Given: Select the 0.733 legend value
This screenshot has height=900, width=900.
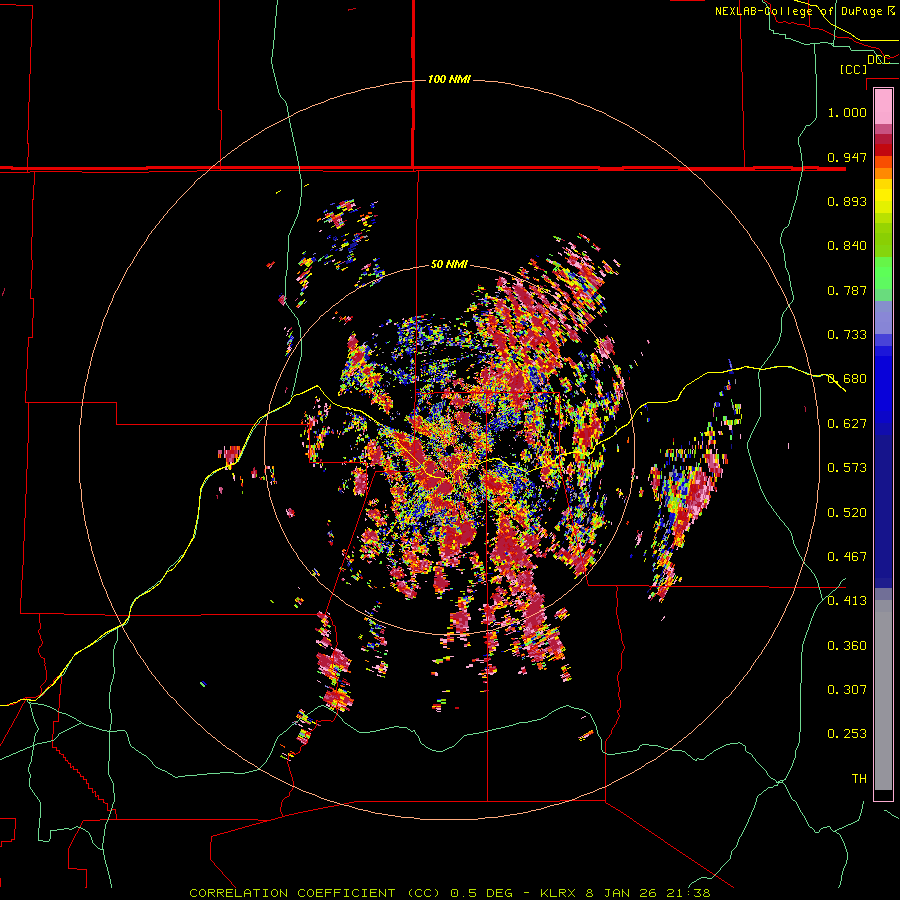Looking at the screenshot, I should (x=847, y=335).
